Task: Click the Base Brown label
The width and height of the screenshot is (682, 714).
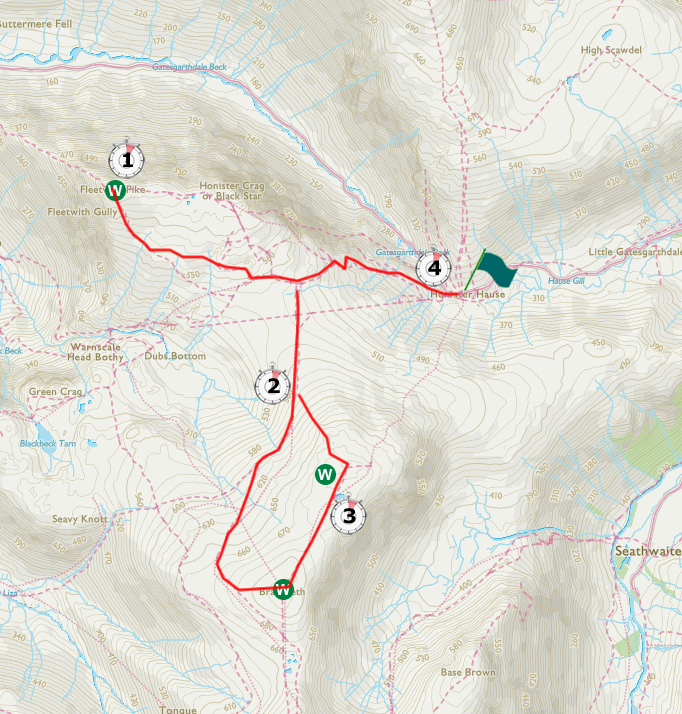Action: tap(468, 672)
